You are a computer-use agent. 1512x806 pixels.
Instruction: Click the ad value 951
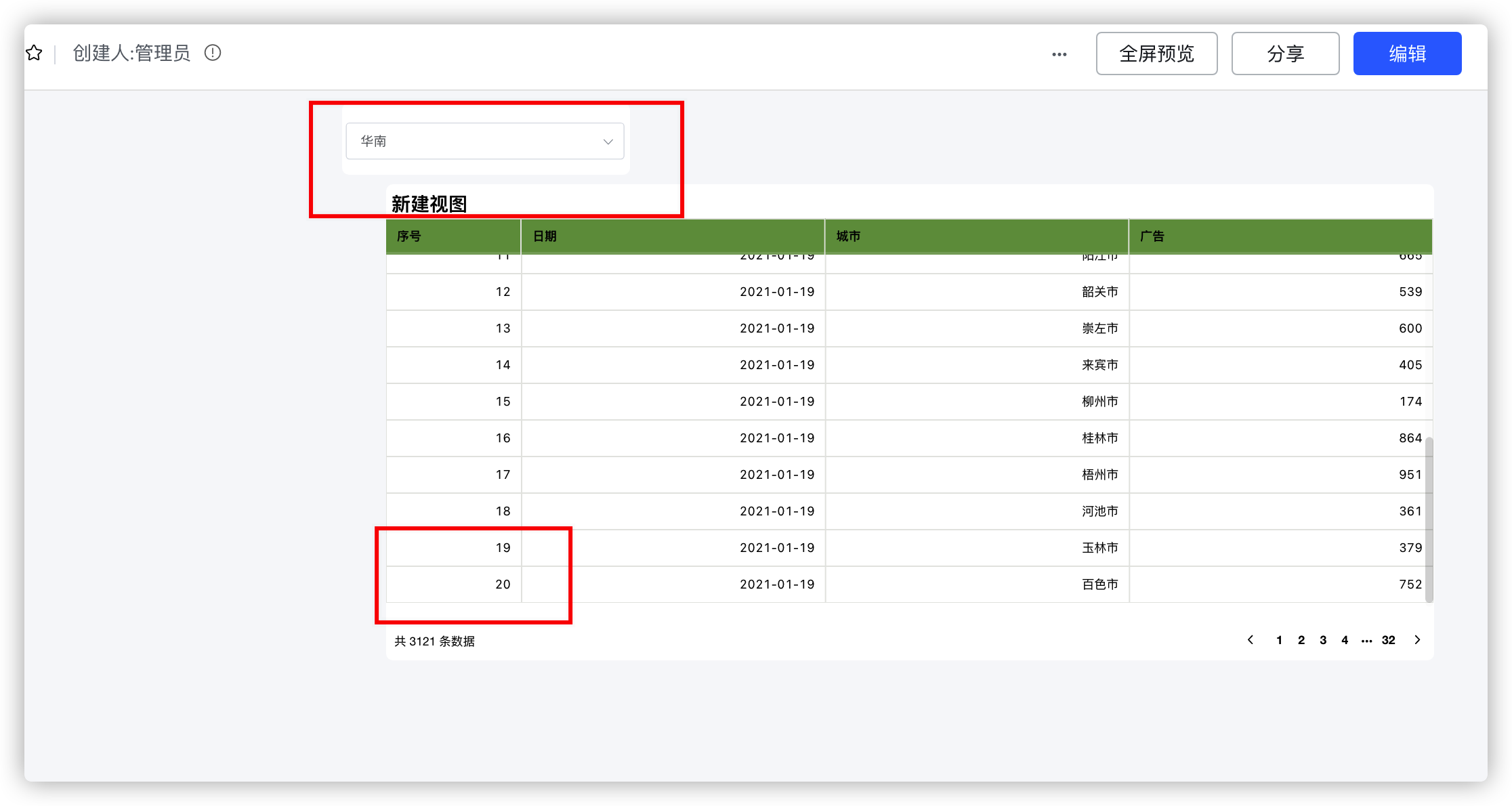1410,475
